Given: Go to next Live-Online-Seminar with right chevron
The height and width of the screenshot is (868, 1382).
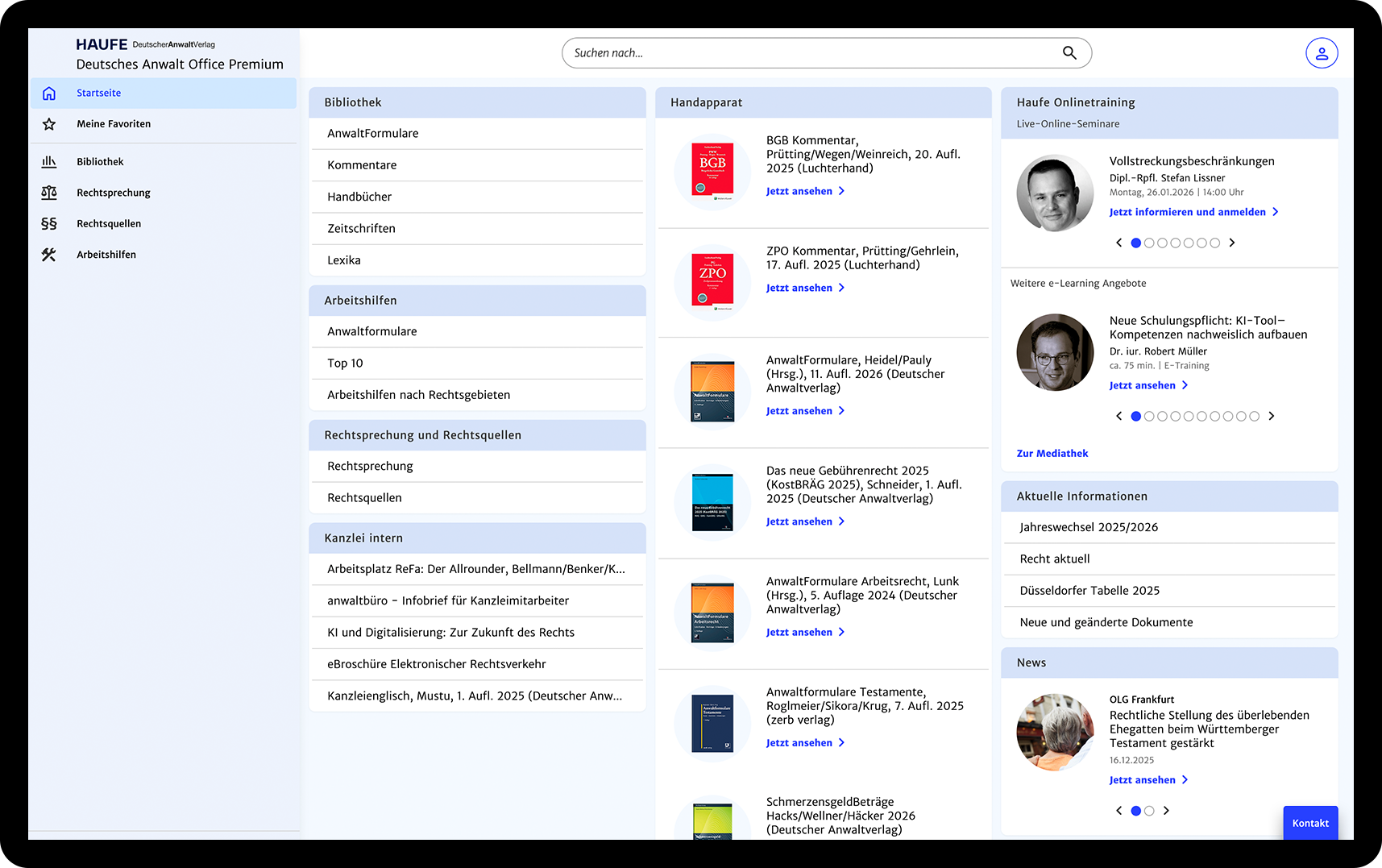Looking at the screenshot, I should pos(1231,243).
